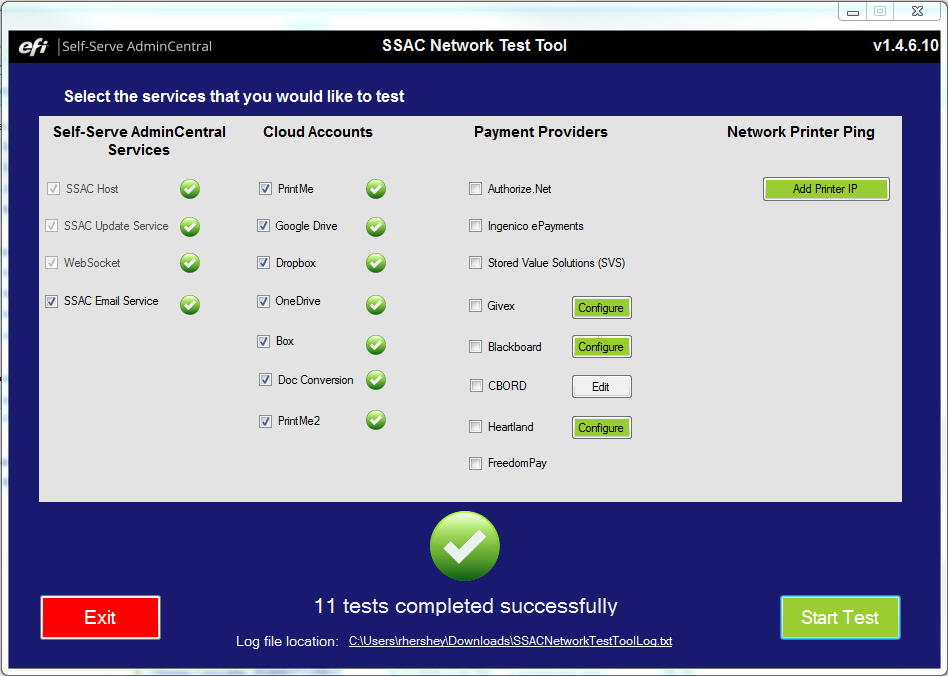Uncheck the PrintMe2 checkbox
948x676 pixels.
tap(265, 421)
